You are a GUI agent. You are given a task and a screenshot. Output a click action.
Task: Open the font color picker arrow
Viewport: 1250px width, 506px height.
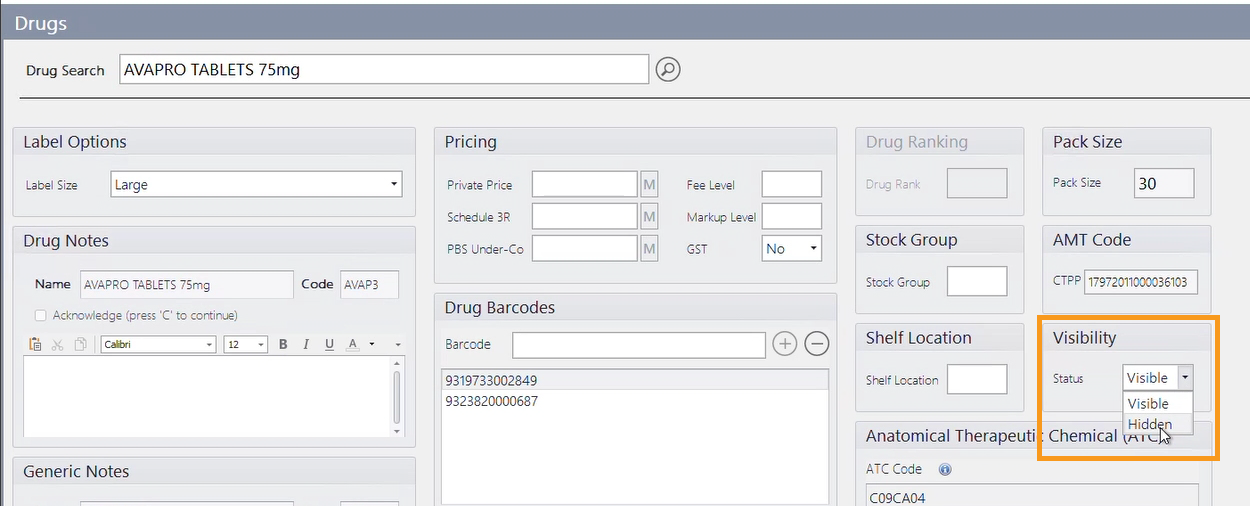[372, 344]
